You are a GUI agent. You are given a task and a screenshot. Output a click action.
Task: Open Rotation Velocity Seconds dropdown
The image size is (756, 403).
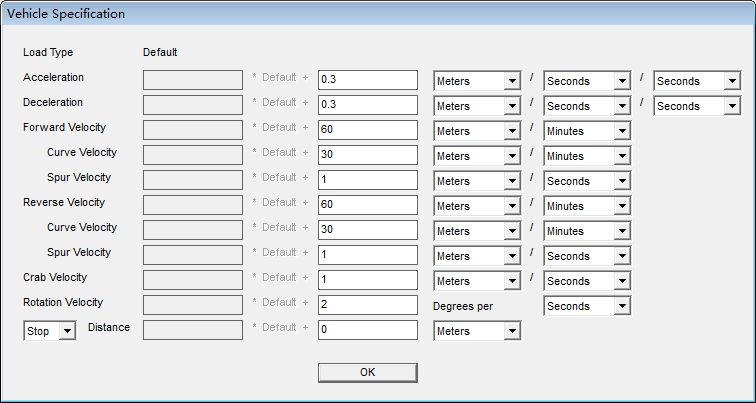point(587,306)
